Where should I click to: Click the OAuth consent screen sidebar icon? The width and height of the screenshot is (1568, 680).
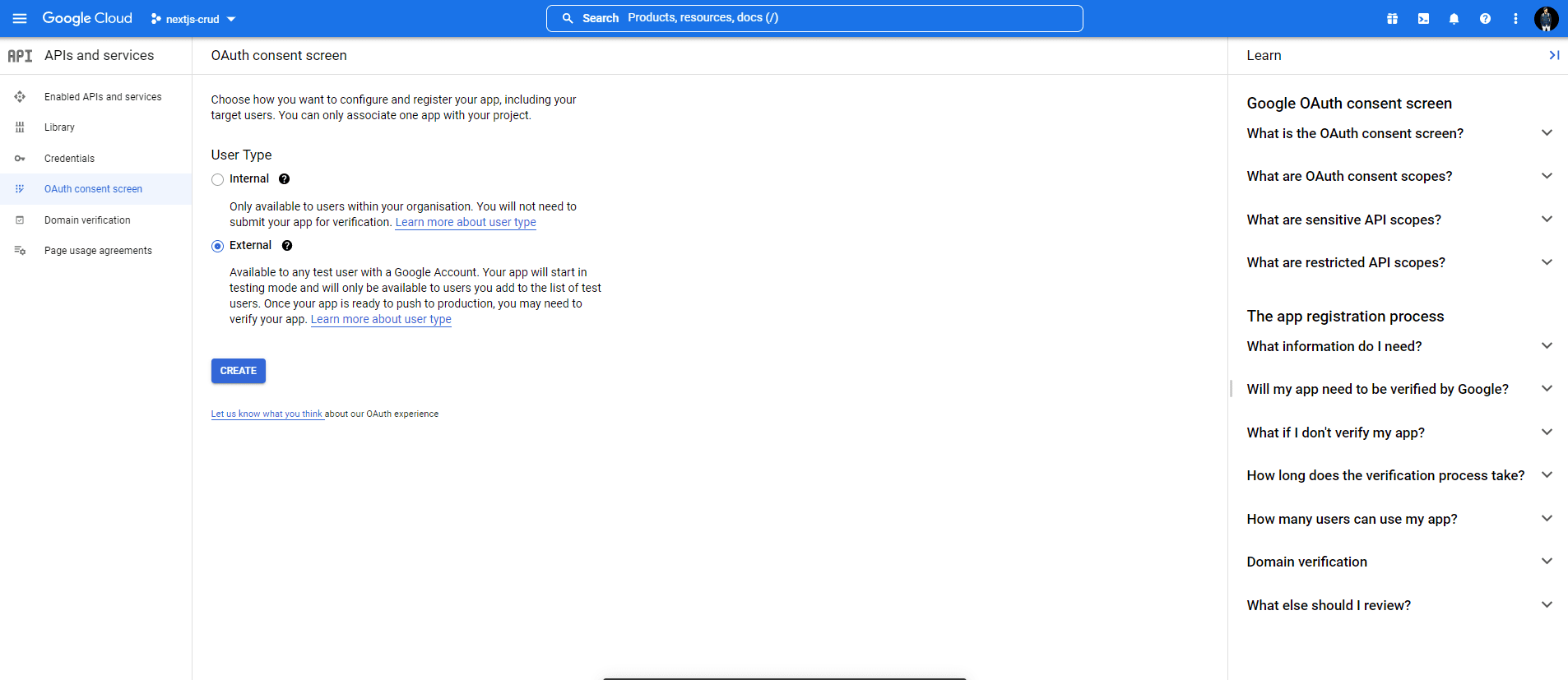[20, 189]
